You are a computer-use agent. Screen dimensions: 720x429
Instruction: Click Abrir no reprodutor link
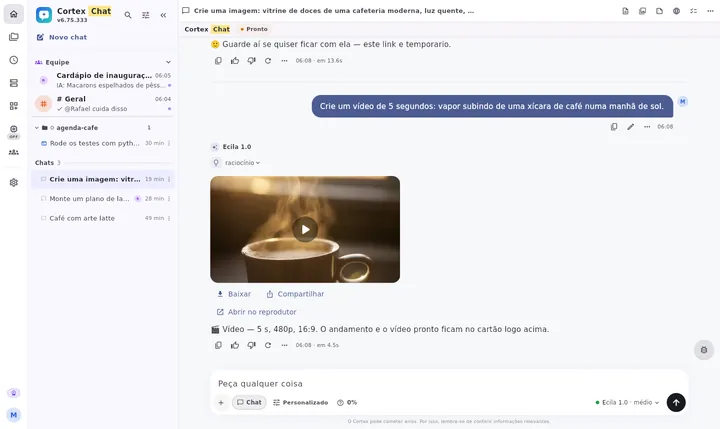click(256, 312)
